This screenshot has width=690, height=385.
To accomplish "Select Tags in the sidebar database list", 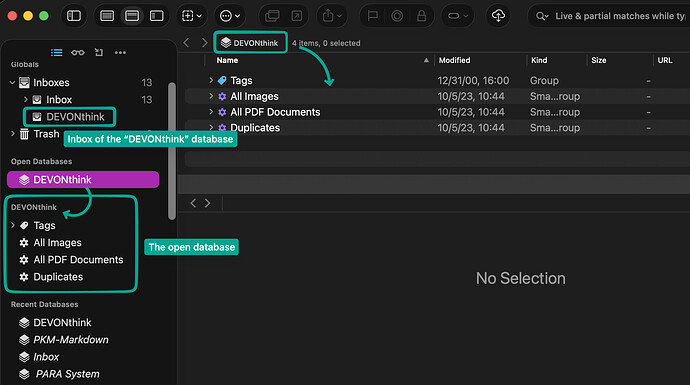I will point(44,226).
